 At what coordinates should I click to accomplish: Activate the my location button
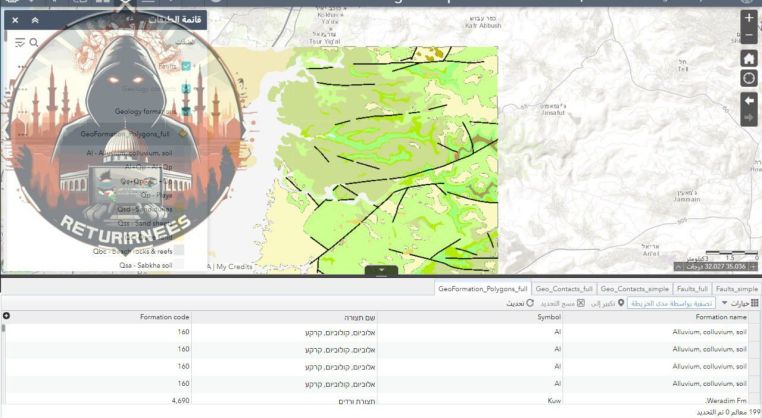(x=749, y=78)
